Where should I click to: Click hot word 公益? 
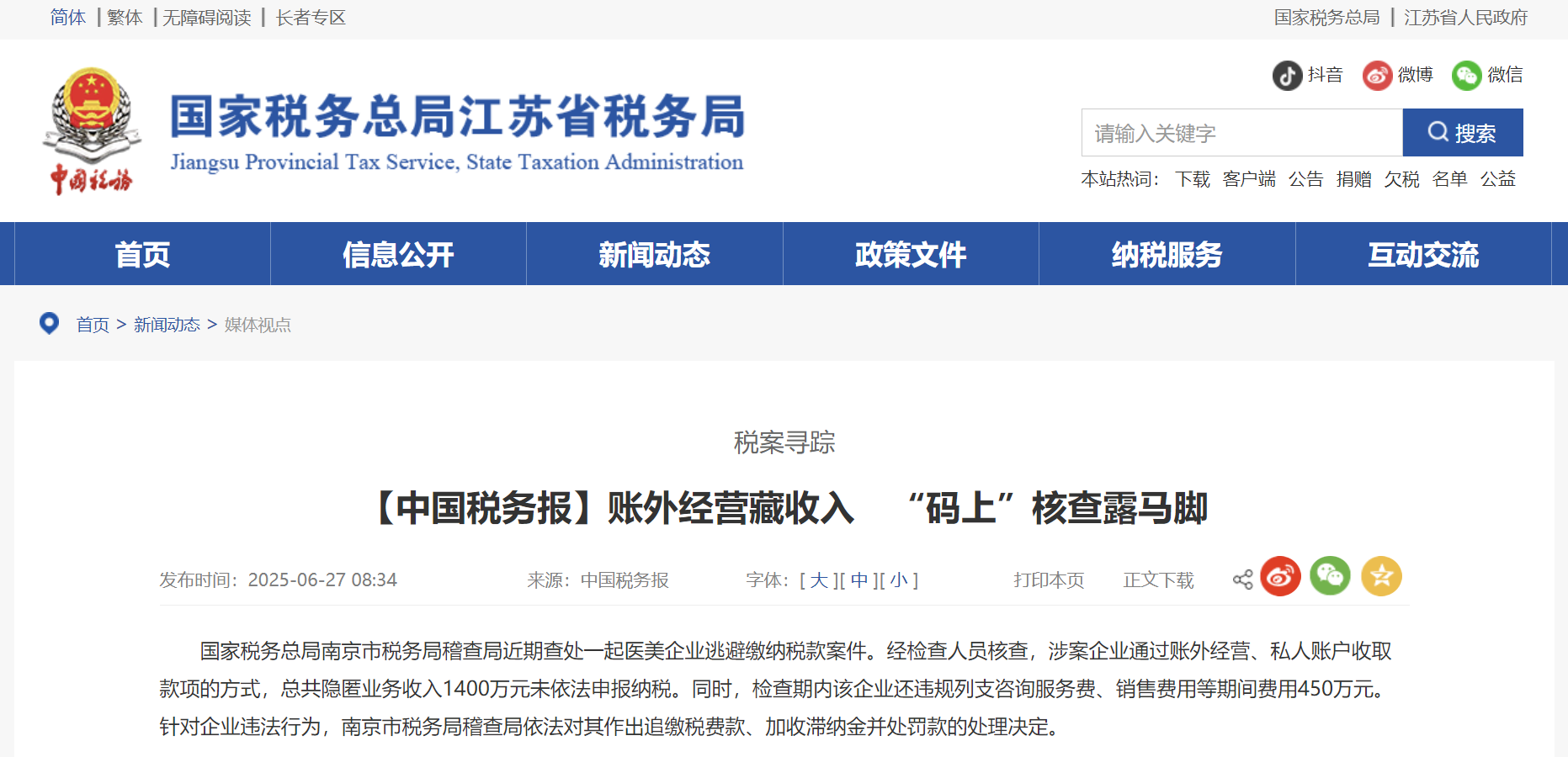(1498, 179)
